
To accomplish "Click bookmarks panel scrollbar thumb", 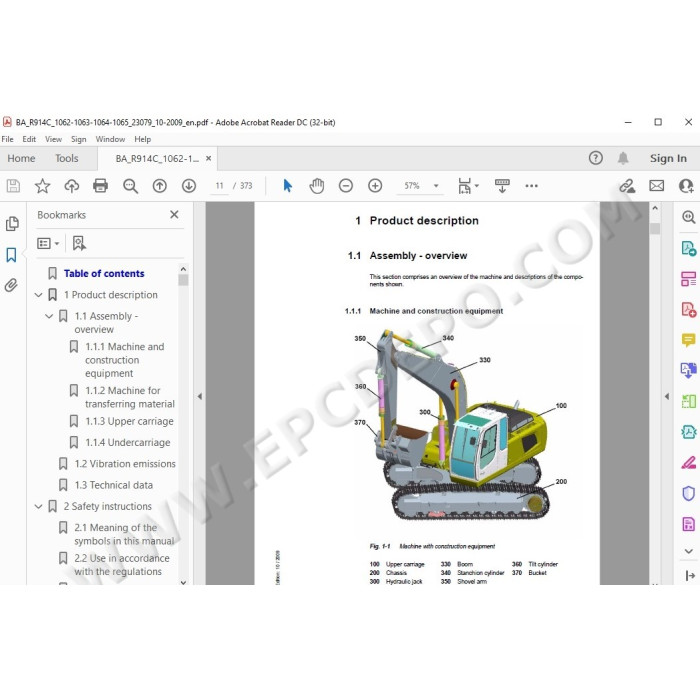I will pyautogui.click(x=183, y=280).
